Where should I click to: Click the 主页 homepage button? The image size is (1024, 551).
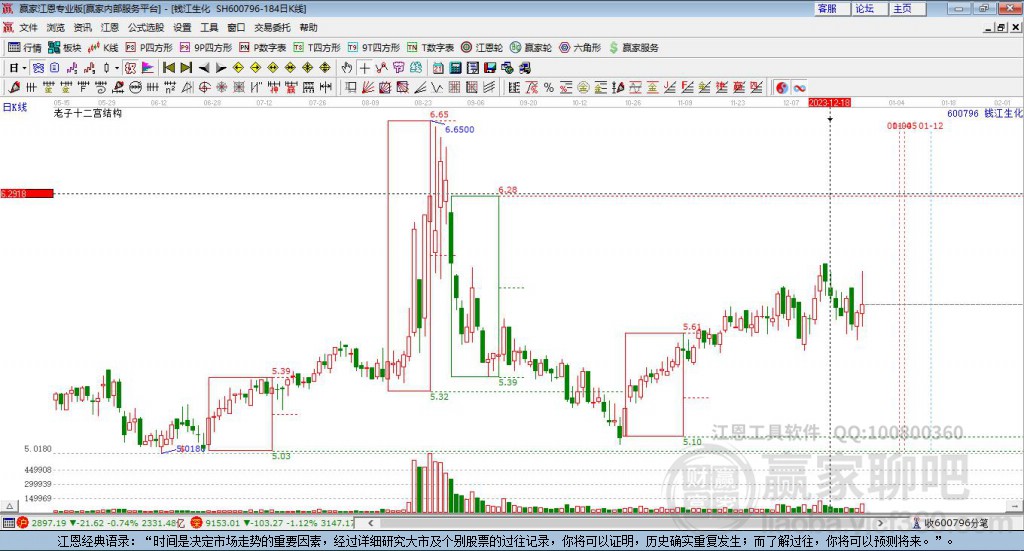coord(908,8)
